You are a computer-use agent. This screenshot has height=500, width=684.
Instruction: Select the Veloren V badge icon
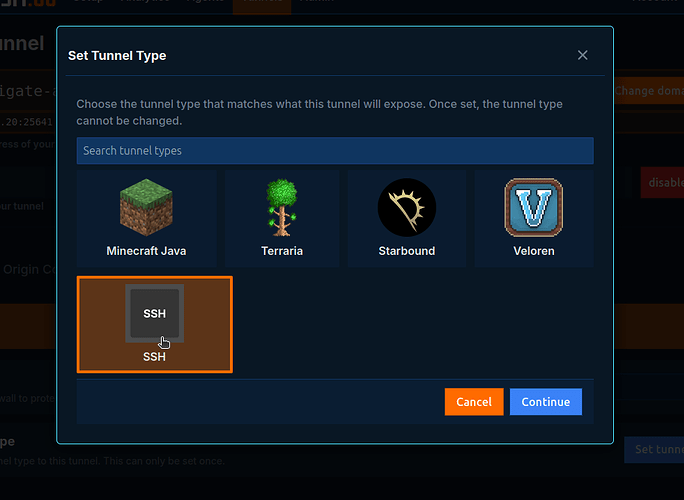(534, 207)
